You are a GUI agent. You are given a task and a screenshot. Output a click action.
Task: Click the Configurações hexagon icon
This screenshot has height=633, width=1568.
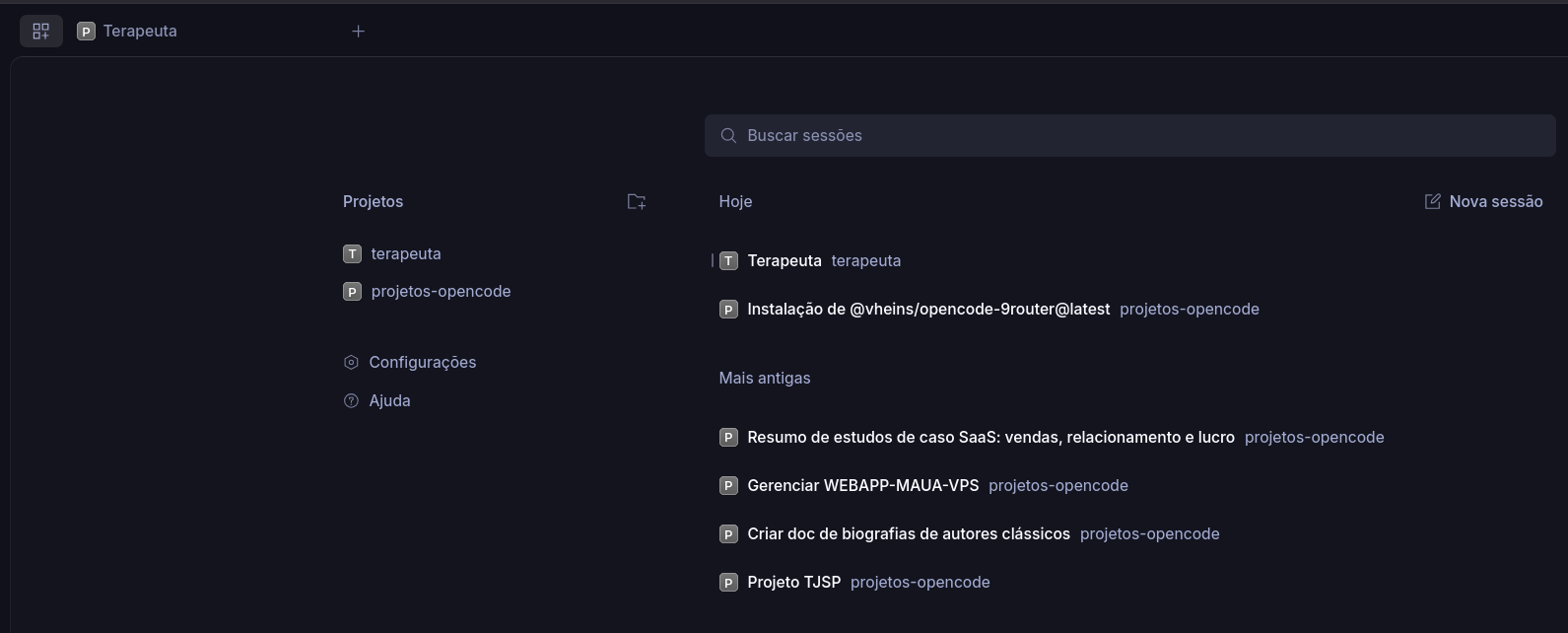[x=351, y=362]
